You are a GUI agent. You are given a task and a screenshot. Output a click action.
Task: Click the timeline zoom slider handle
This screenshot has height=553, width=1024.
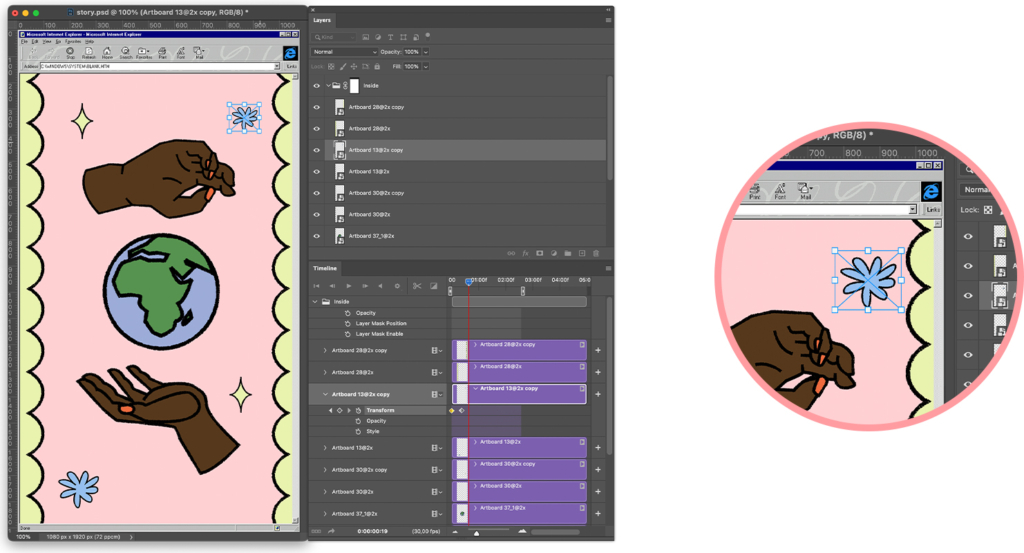[476, 533]
